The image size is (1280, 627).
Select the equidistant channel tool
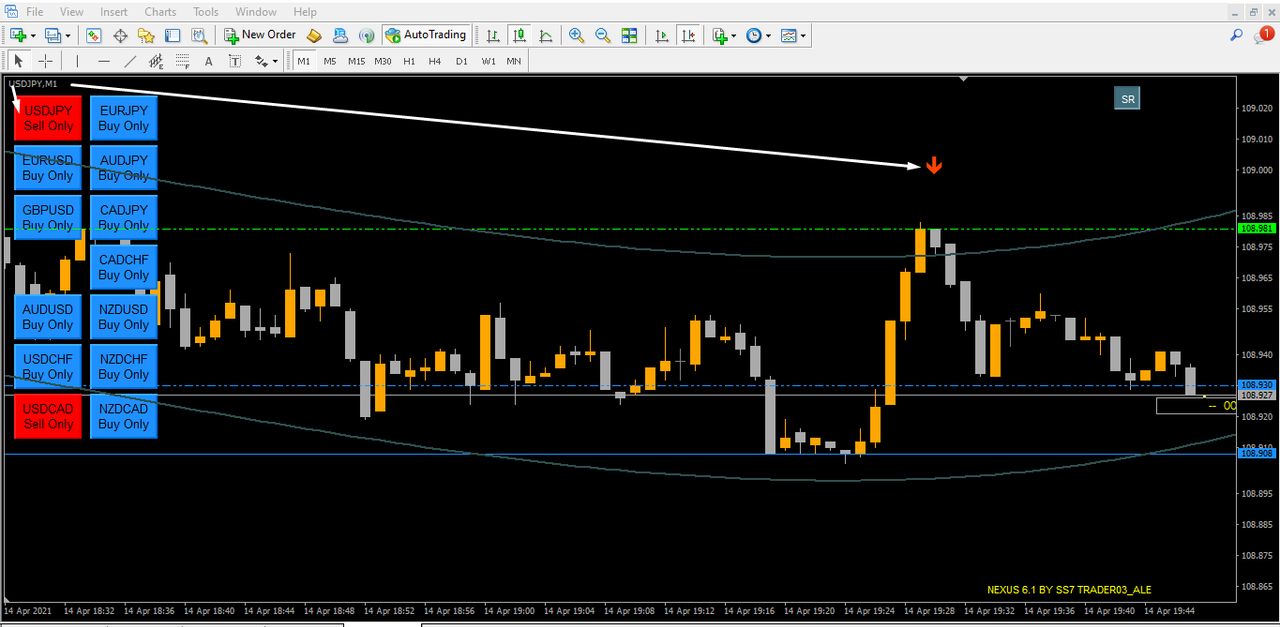pyautogui.click(x=156, y=61)
